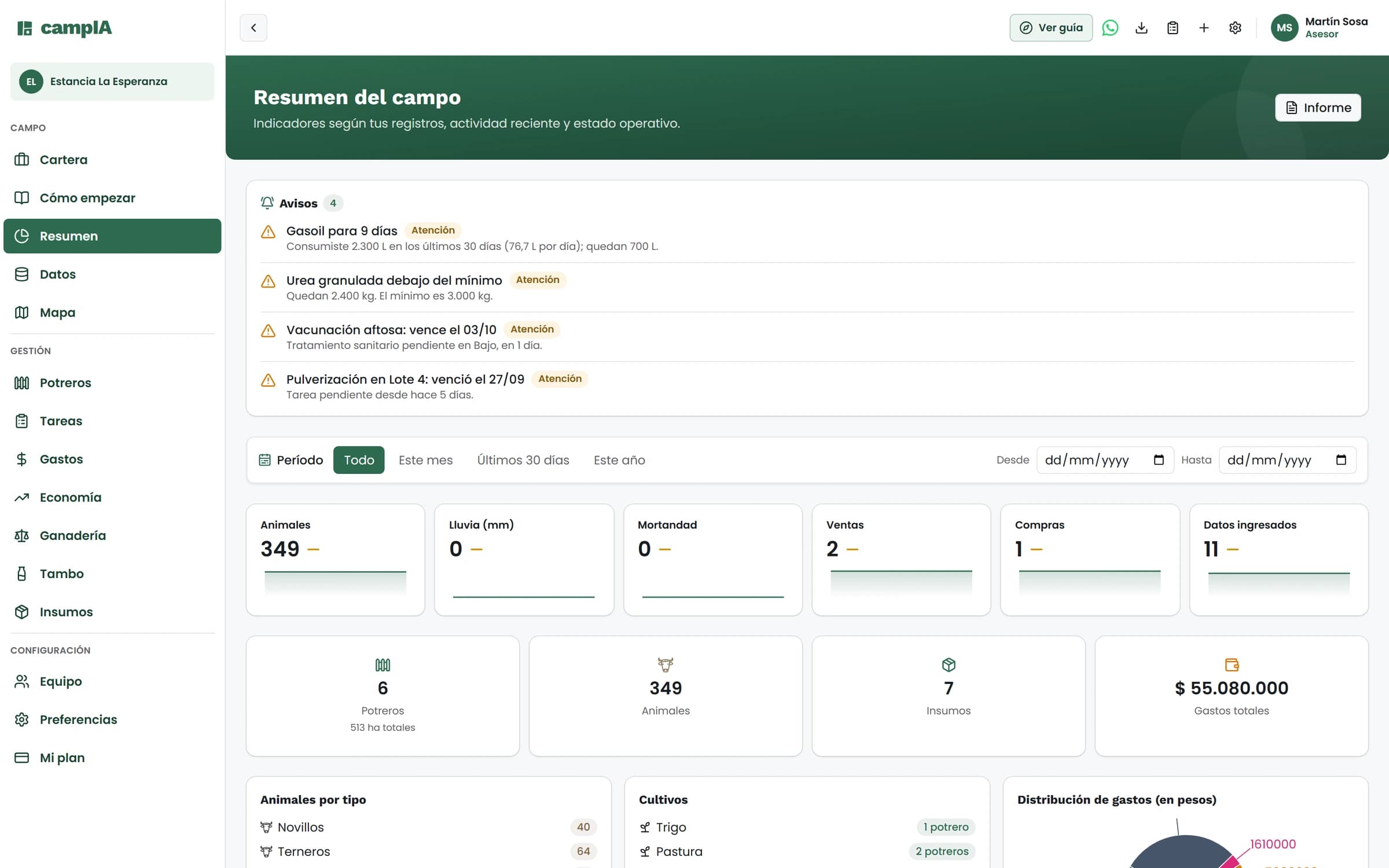
Task: Go to Gastos in the sidebar
Action: click(x=112, y=459)
